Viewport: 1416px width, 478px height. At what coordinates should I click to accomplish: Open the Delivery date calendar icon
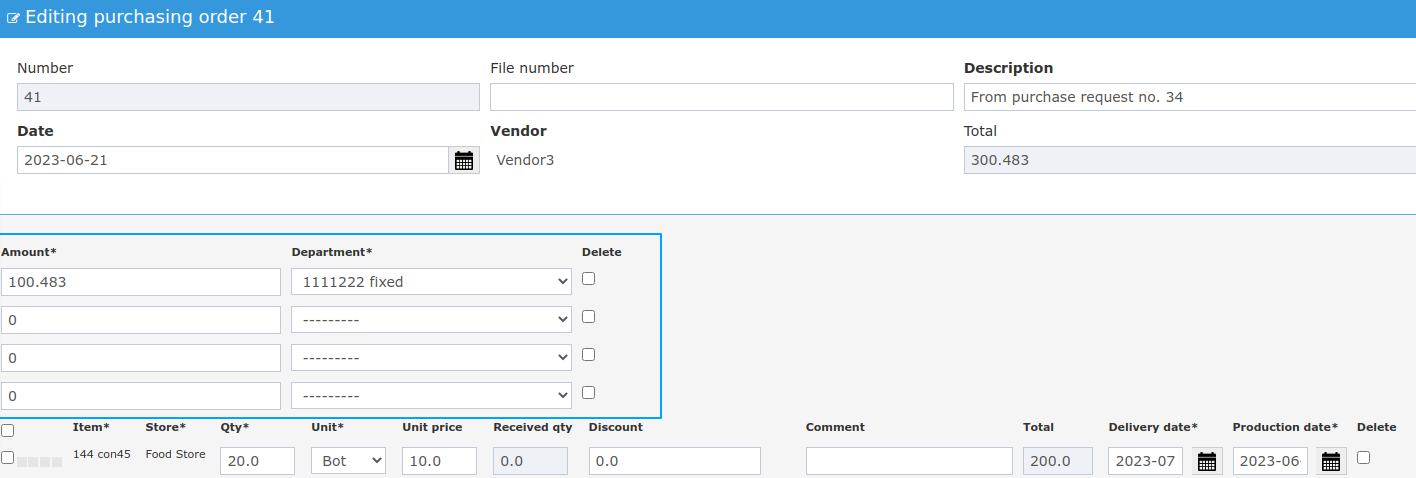(x=1207, y=461)
